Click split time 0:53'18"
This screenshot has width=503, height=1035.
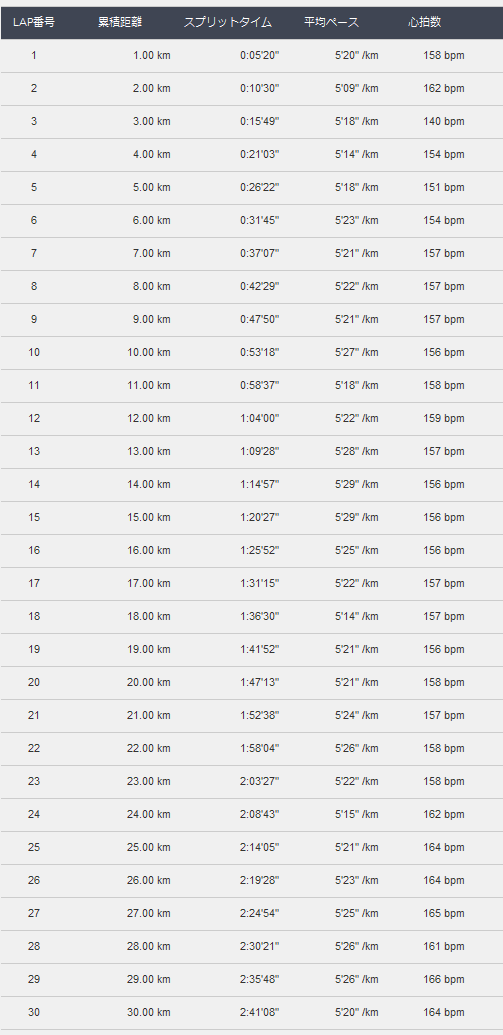pyautogui.click(x=260, y=352)
